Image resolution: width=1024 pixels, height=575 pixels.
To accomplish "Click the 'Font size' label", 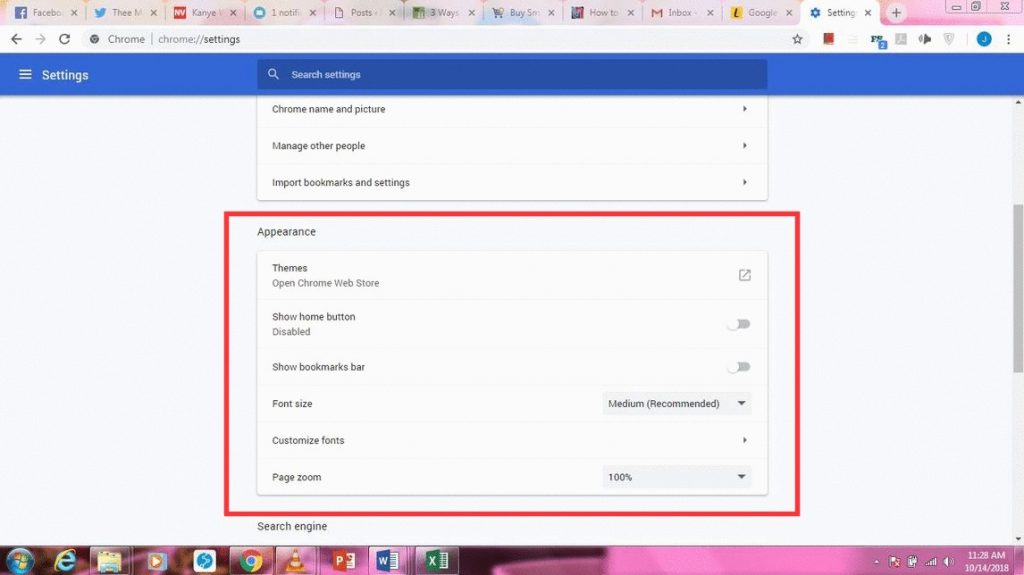I will (292, 404).
